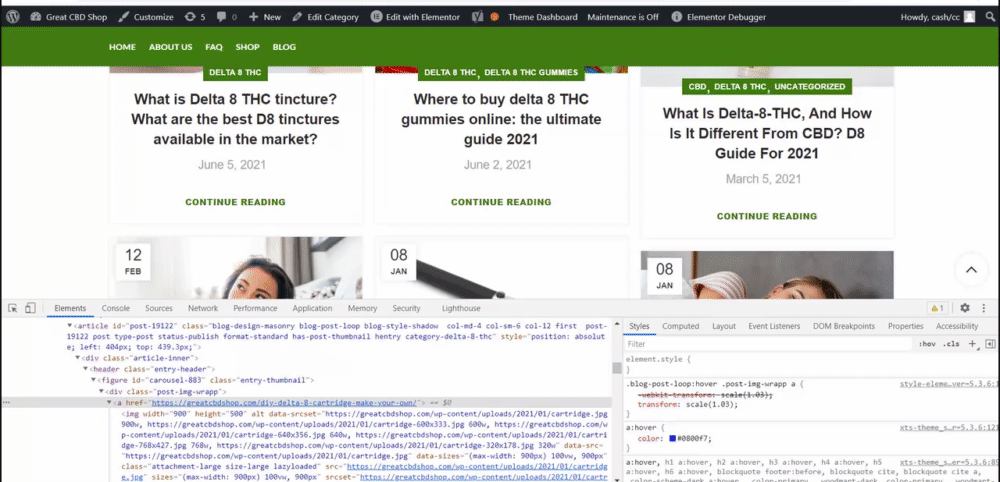Viewport: 1000px width, 482px height.
Task: Collapse the header entry-header node
Action: (x=85, y=369)
